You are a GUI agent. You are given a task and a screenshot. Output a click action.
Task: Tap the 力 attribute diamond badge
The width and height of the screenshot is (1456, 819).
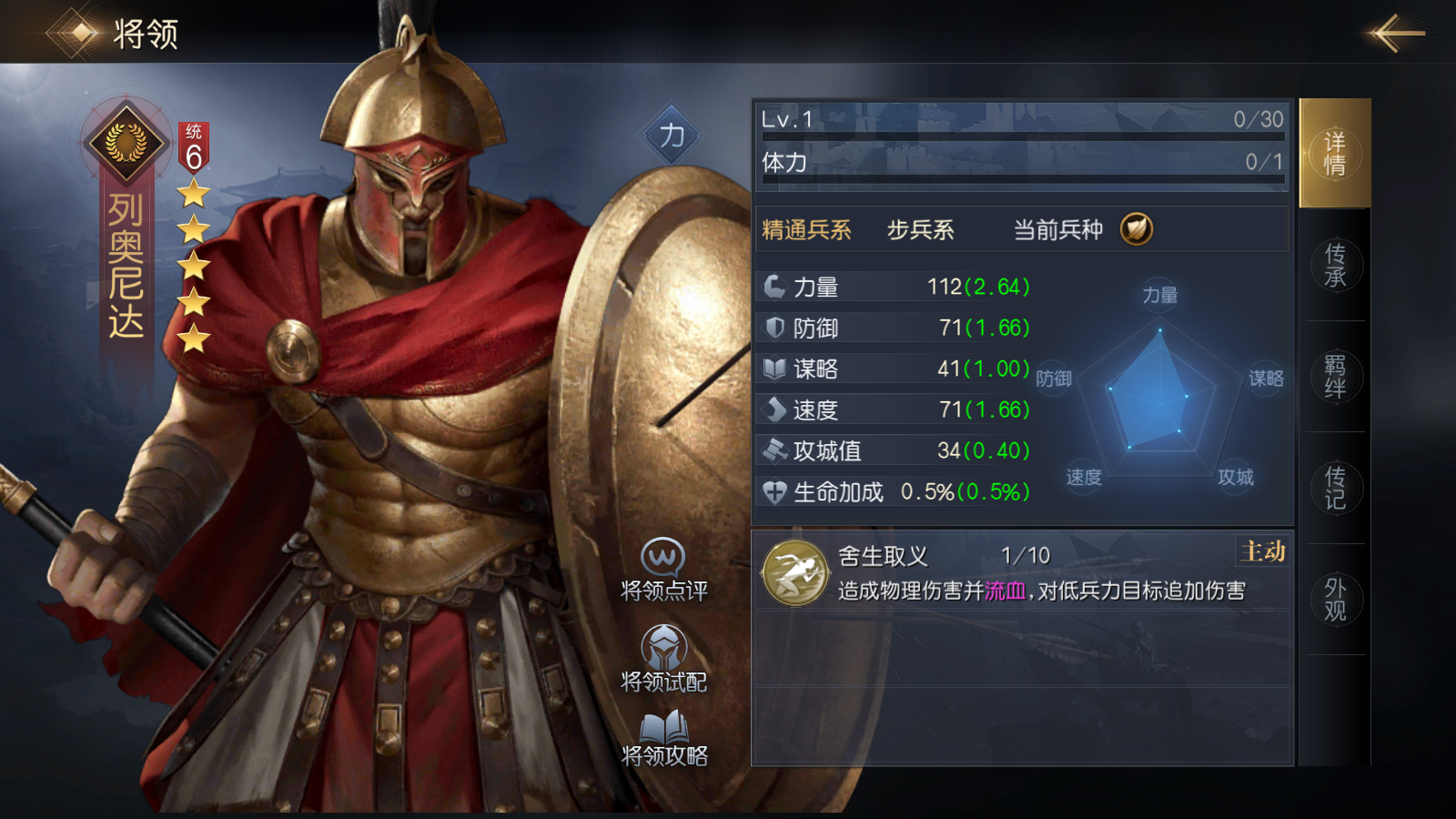coord(672,136)
